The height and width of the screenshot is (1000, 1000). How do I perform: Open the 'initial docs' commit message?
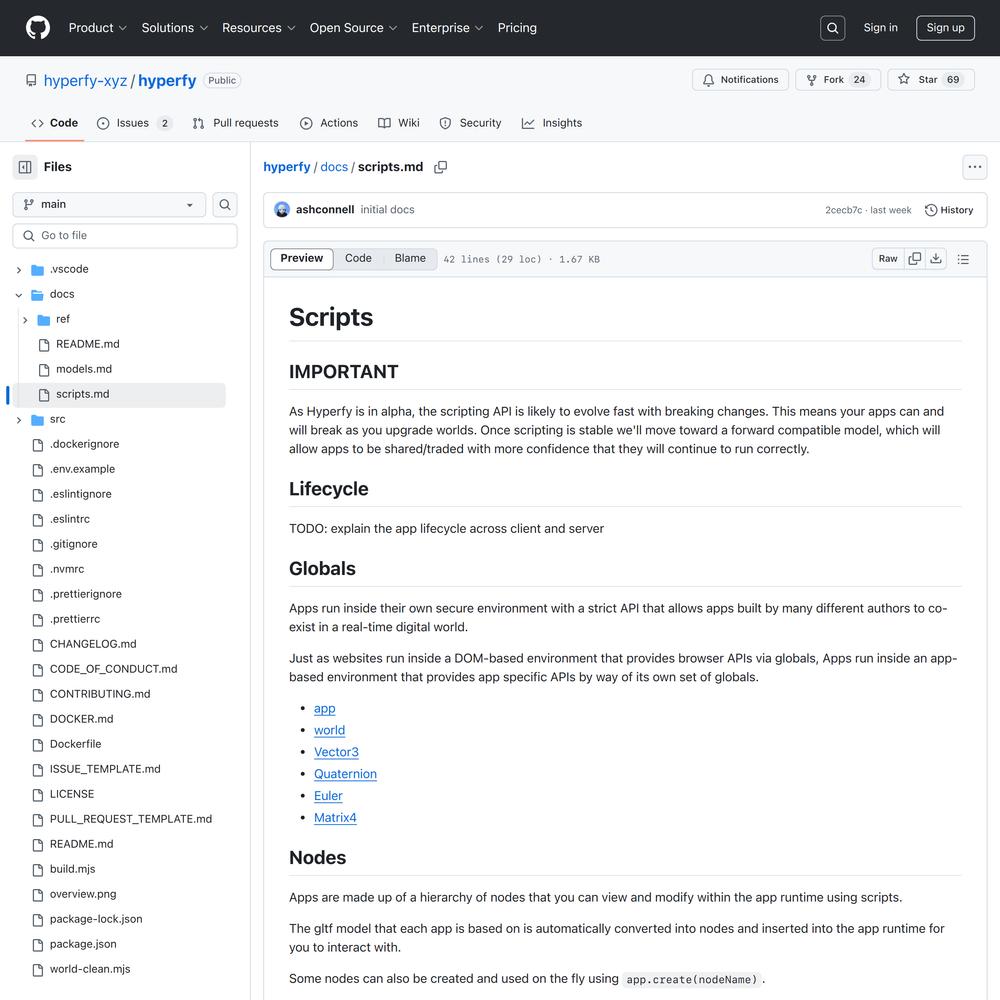(x=387, y=210)
